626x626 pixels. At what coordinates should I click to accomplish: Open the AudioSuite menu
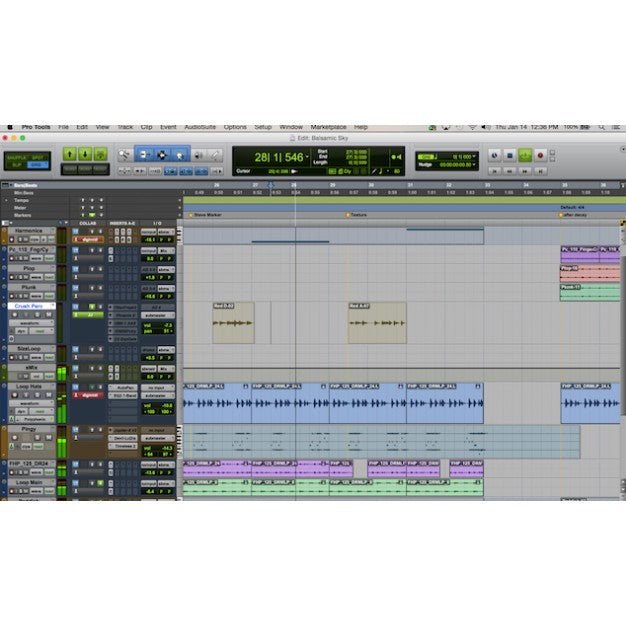pos(200,127)
